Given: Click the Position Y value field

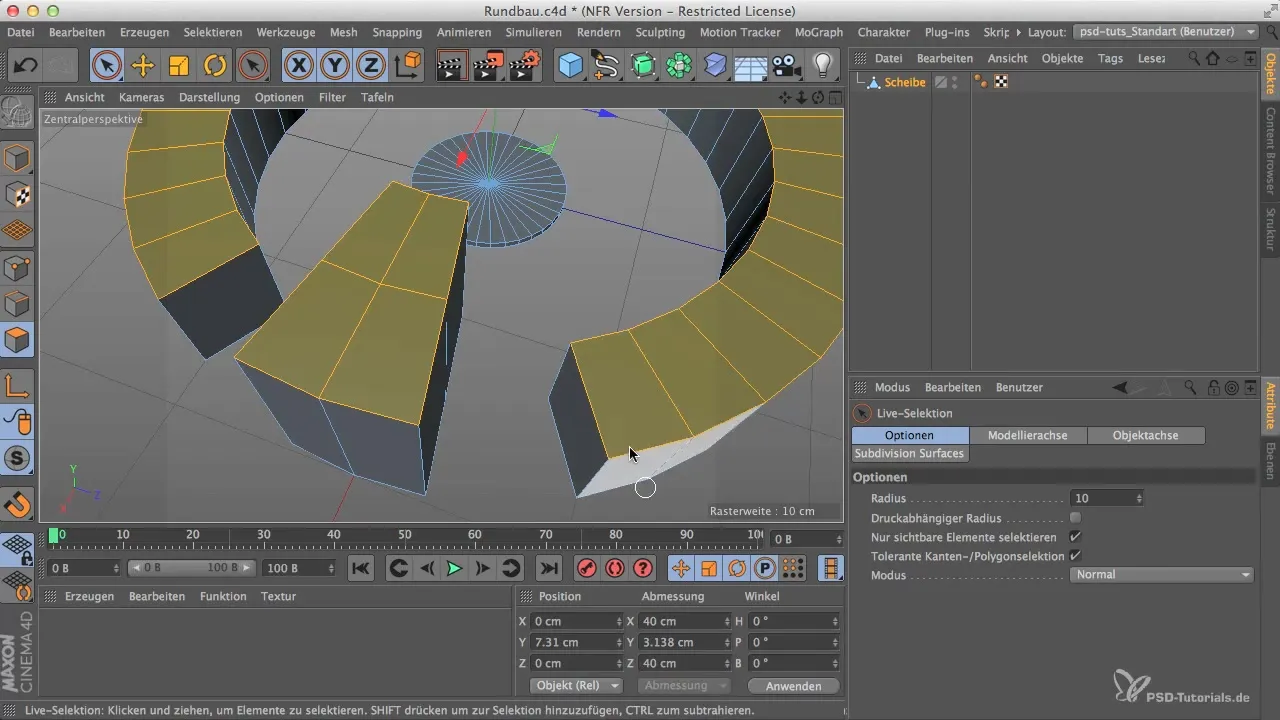Looking at the screenshot, I should point(571,642).
